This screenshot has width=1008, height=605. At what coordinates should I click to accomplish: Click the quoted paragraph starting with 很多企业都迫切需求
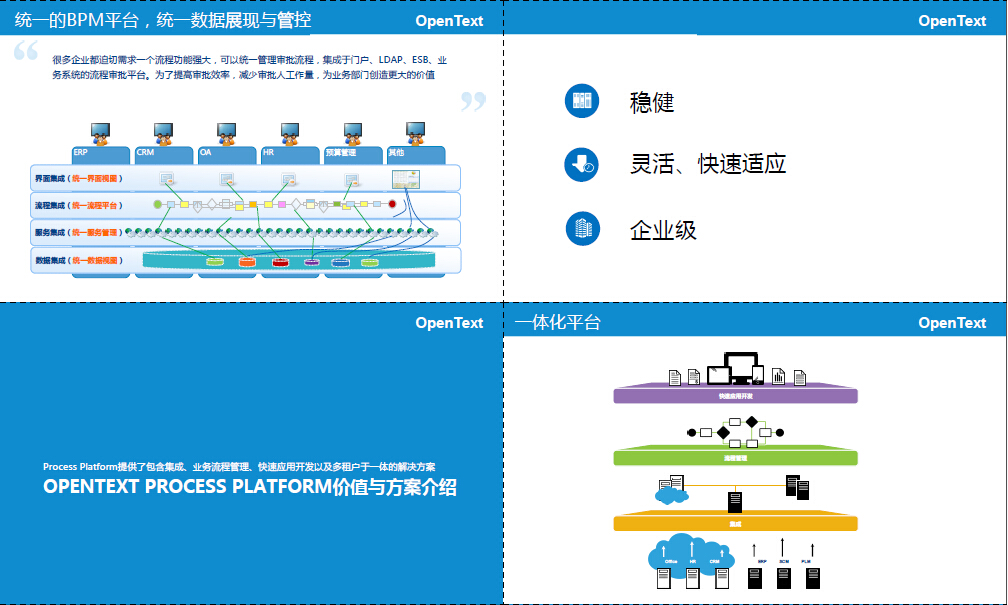point(249,68)
